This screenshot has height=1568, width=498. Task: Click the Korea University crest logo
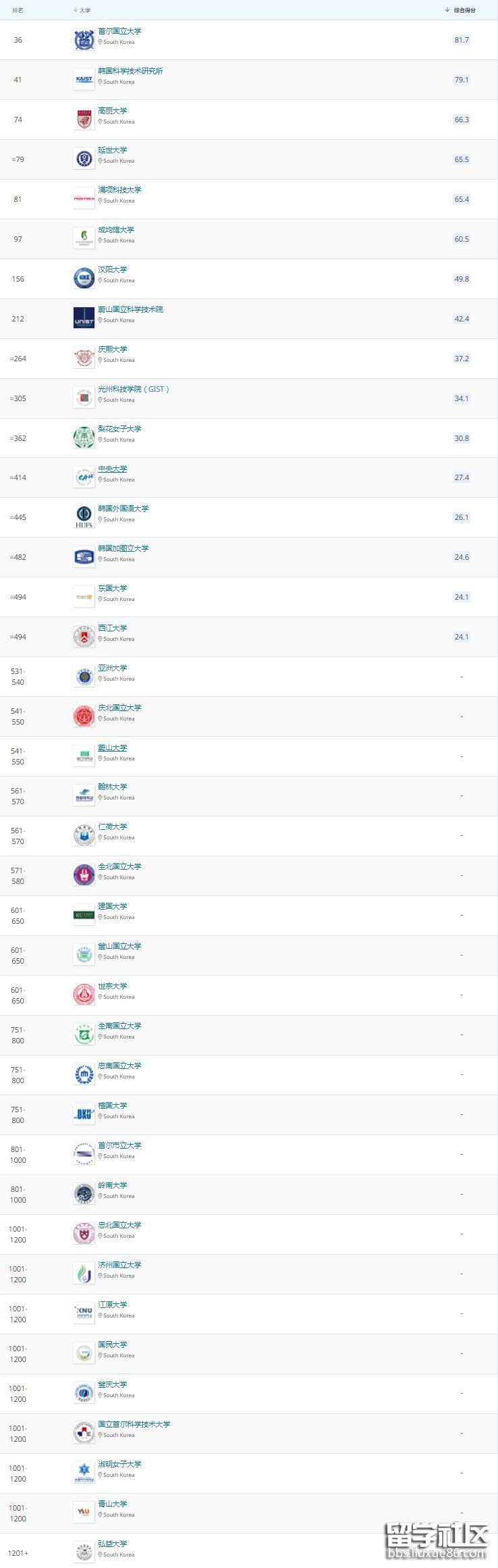84,120
